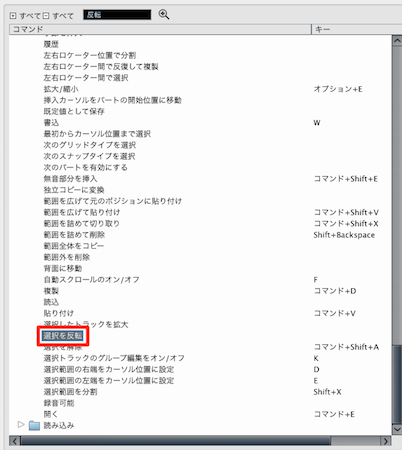The image size is (402, 450).
Task: Select the 左右ロケーター間で選択 command
Action: click(x=86, y=78)
